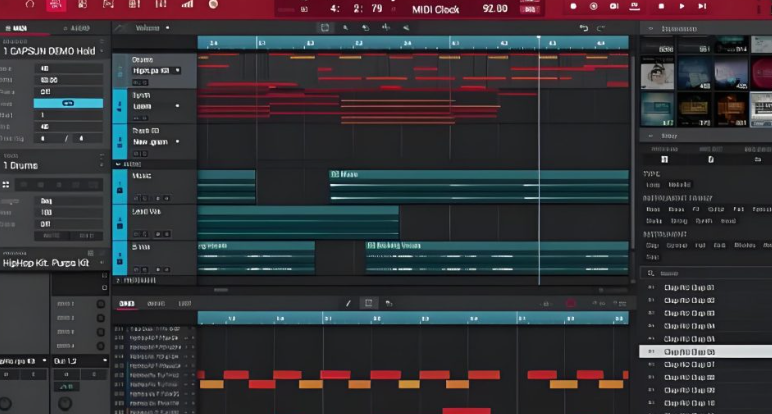Start playback with the Play button
The height and width of the screenshot is (414, 772).
[x=682, y=6]
